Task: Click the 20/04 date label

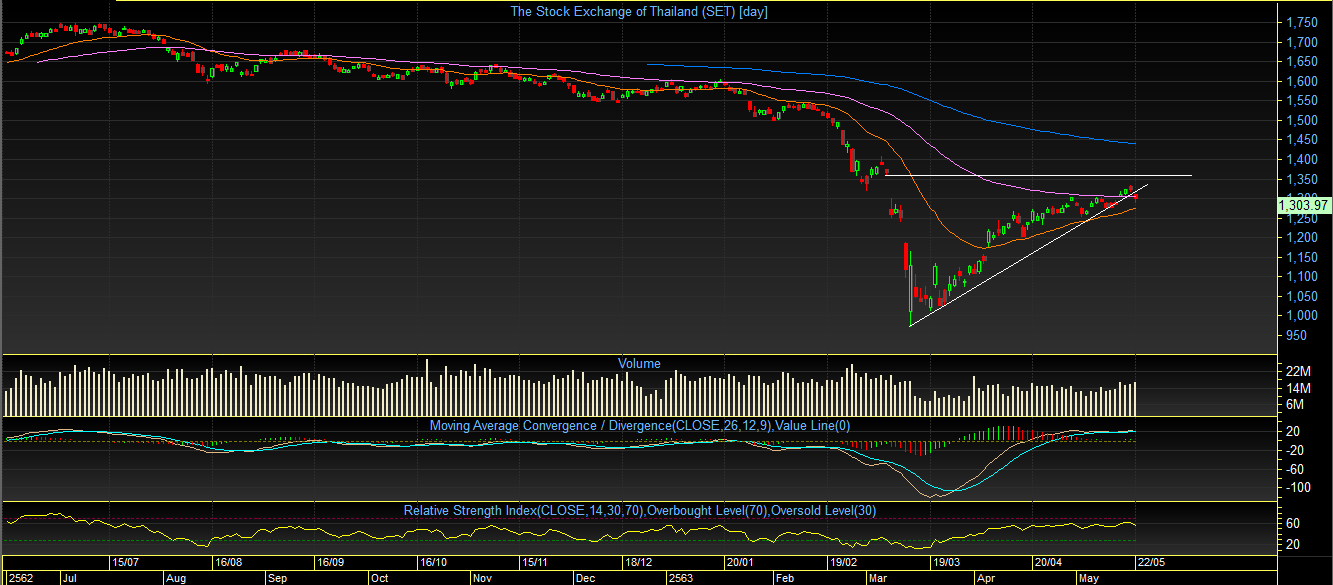Action: (1048, 562)
